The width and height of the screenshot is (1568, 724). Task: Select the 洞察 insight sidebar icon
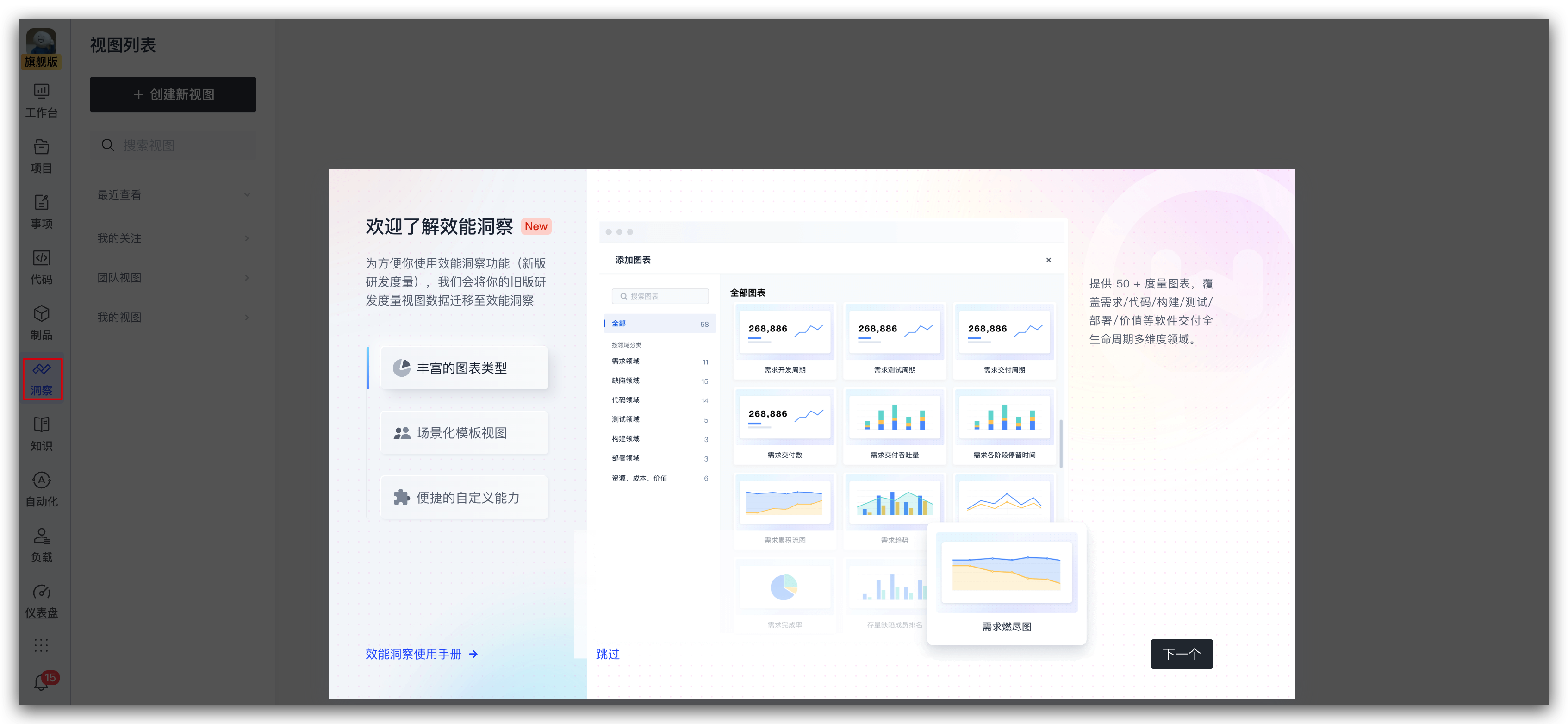point(42,379)
